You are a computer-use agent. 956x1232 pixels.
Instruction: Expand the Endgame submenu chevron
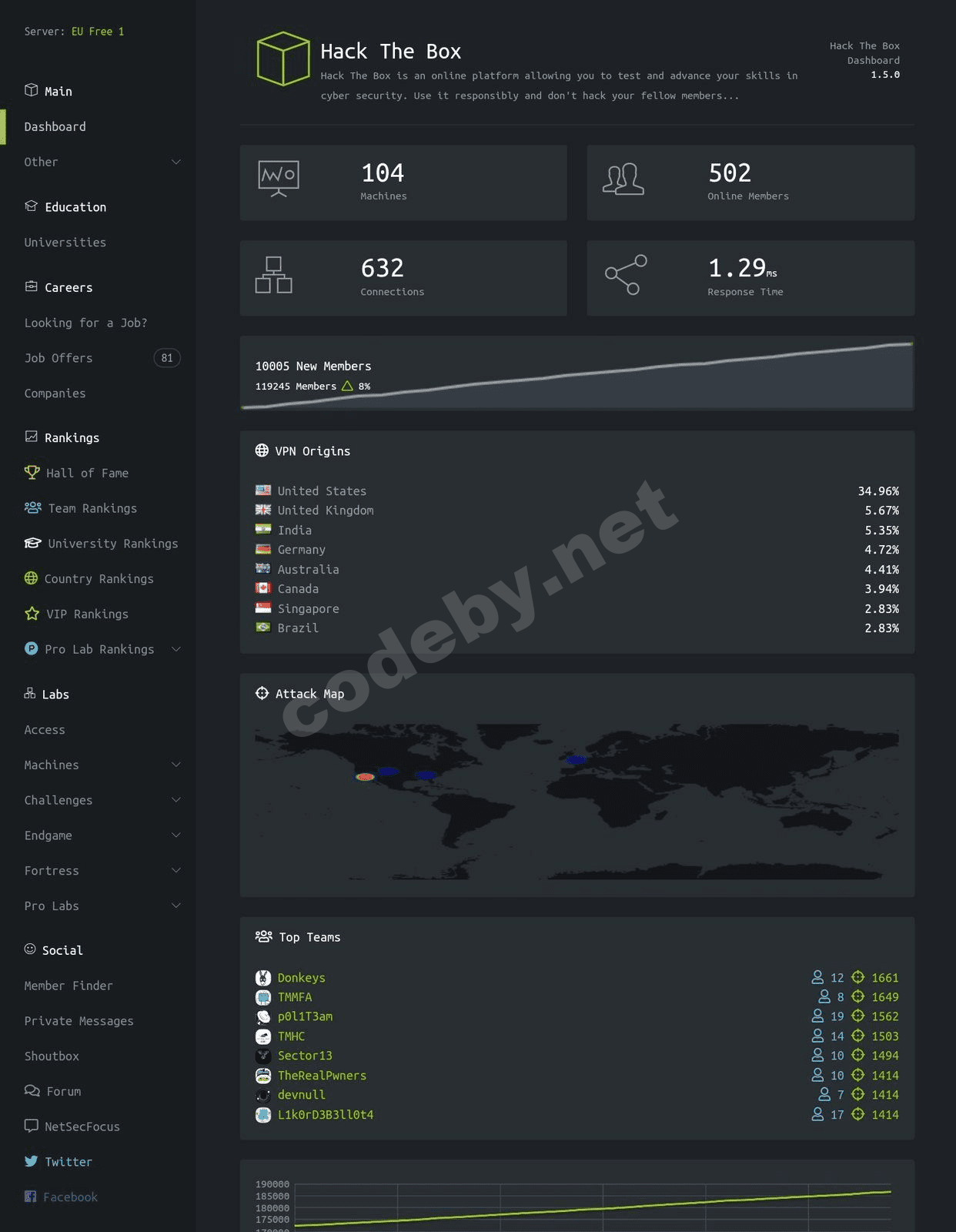point(175,835)
